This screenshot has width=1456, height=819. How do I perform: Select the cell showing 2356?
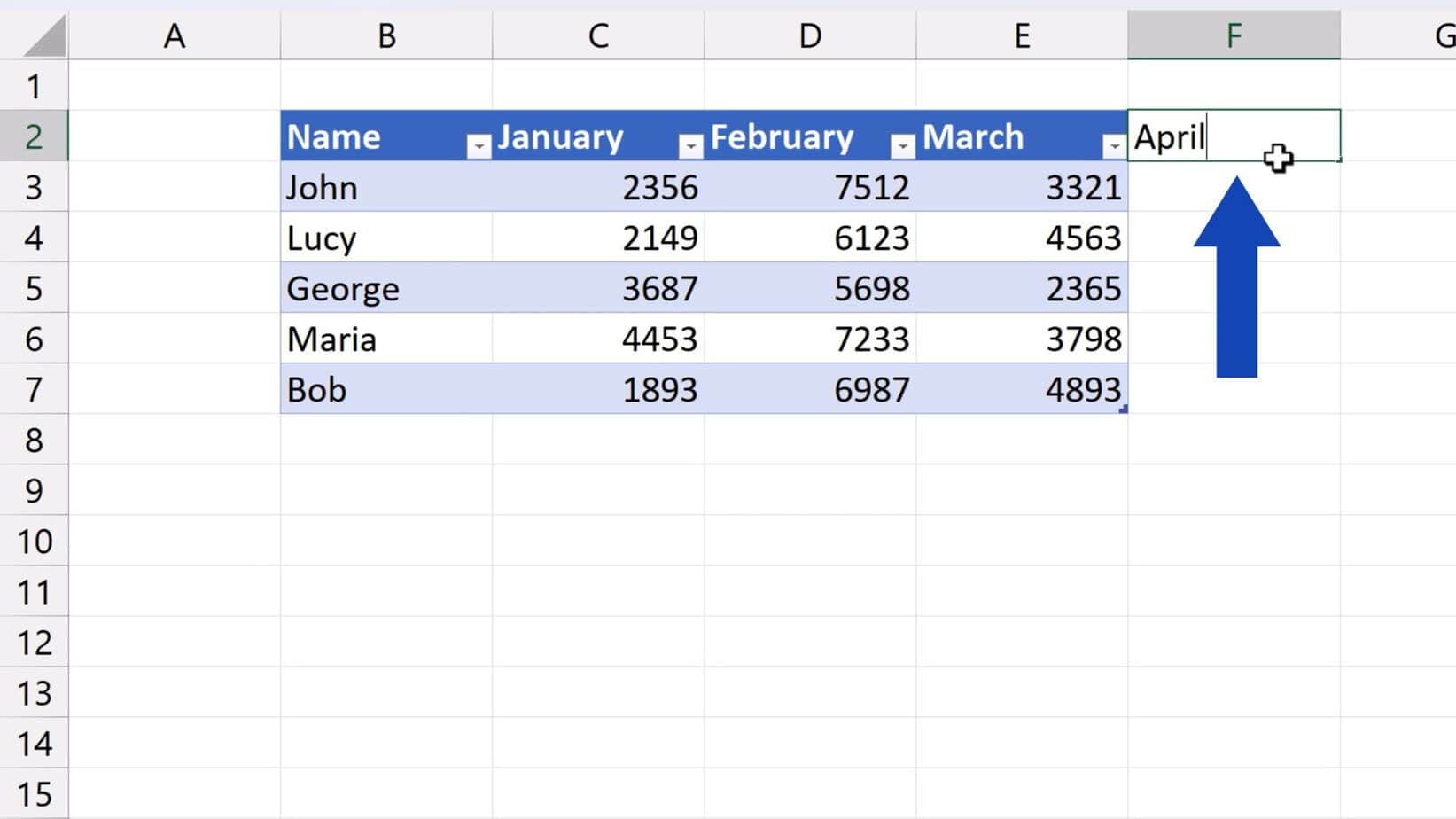pos(620,187)
